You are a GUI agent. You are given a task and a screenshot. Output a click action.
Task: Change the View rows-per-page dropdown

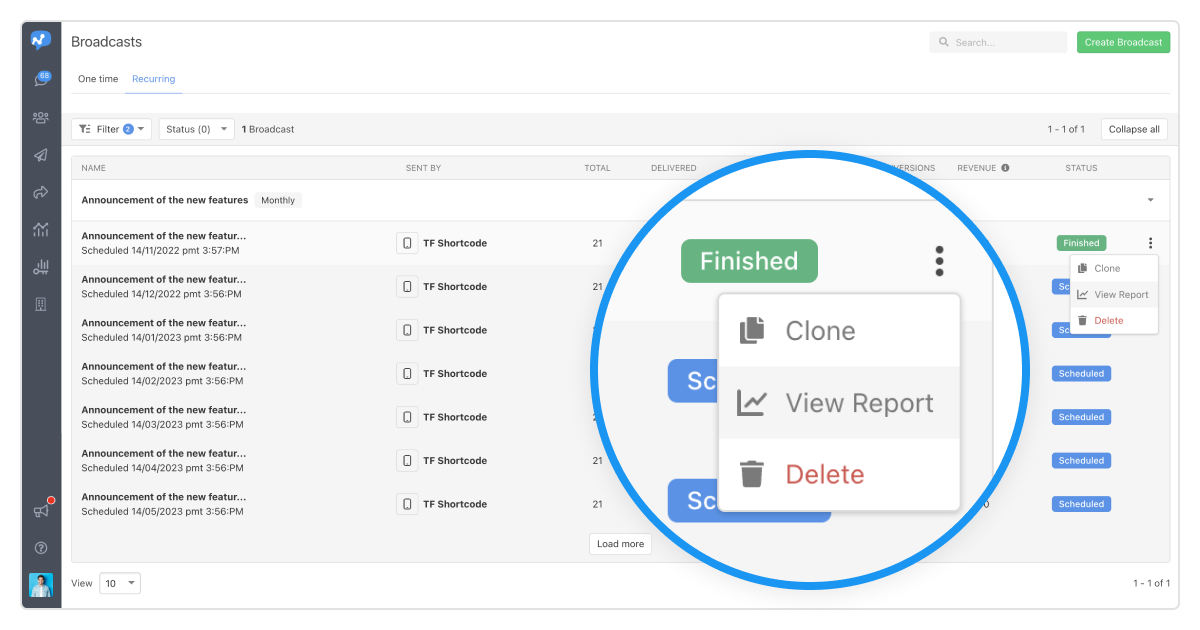(120, 583)
